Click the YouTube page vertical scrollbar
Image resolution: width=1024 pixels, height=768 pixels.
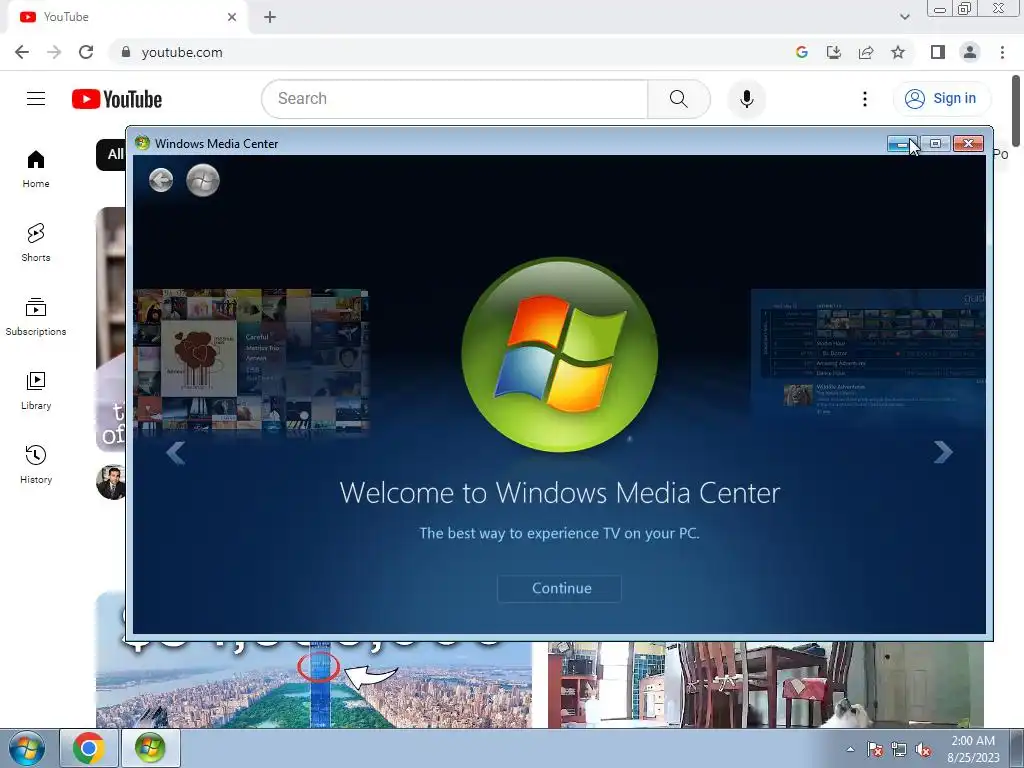click(1016, 111)
